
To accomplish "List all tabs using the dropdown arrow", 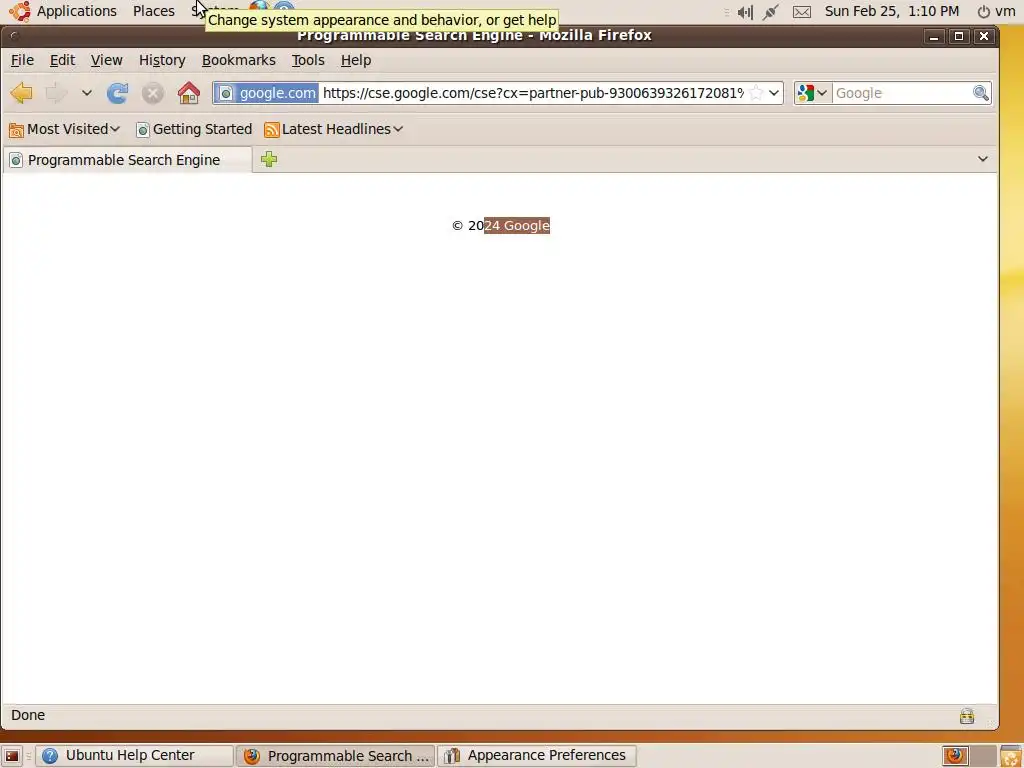I will tap(982, 159).
